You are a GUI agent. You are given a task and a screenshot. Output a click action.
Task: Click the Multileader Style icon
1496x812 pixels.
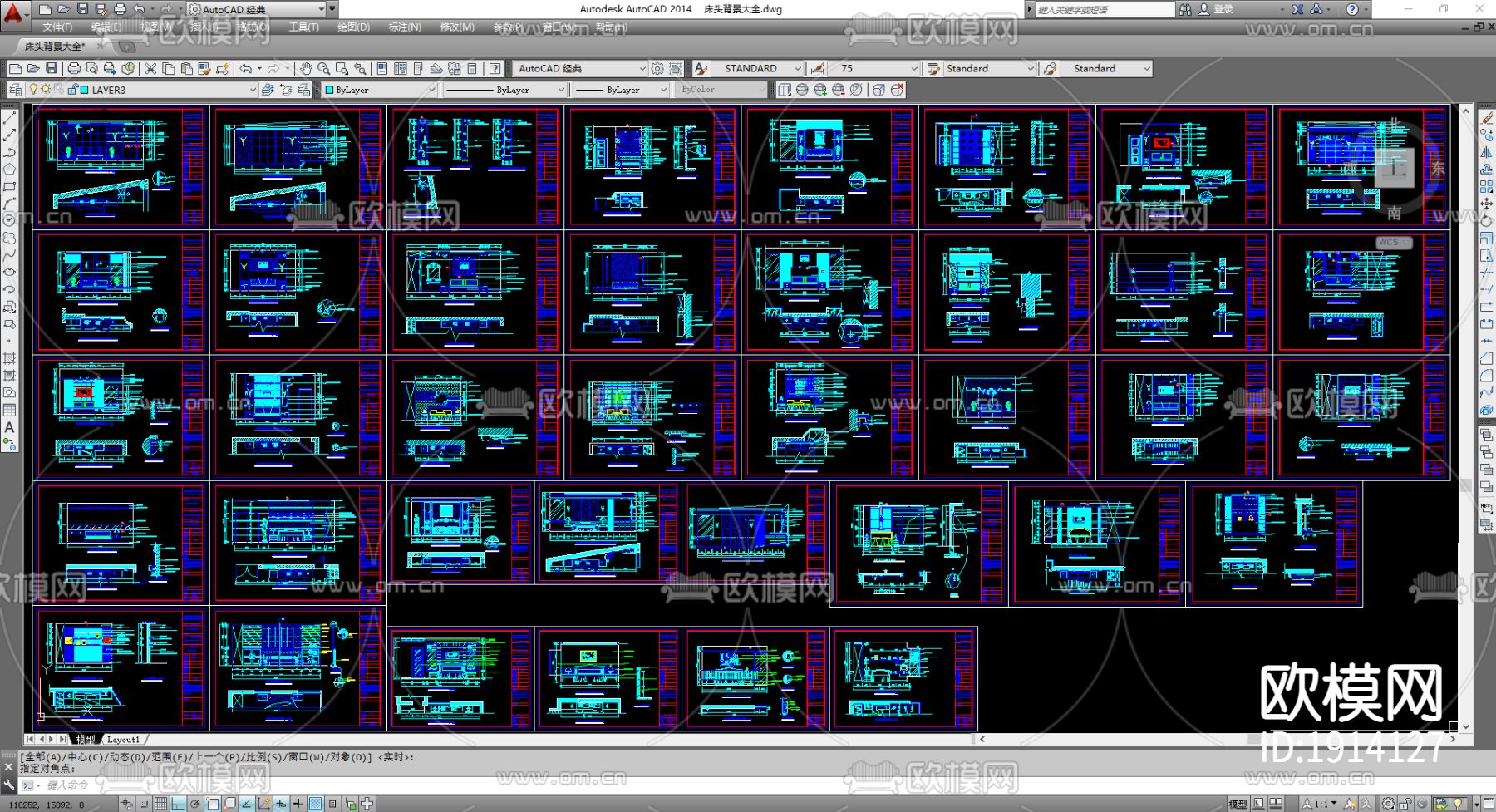[x=1051, y=68]
